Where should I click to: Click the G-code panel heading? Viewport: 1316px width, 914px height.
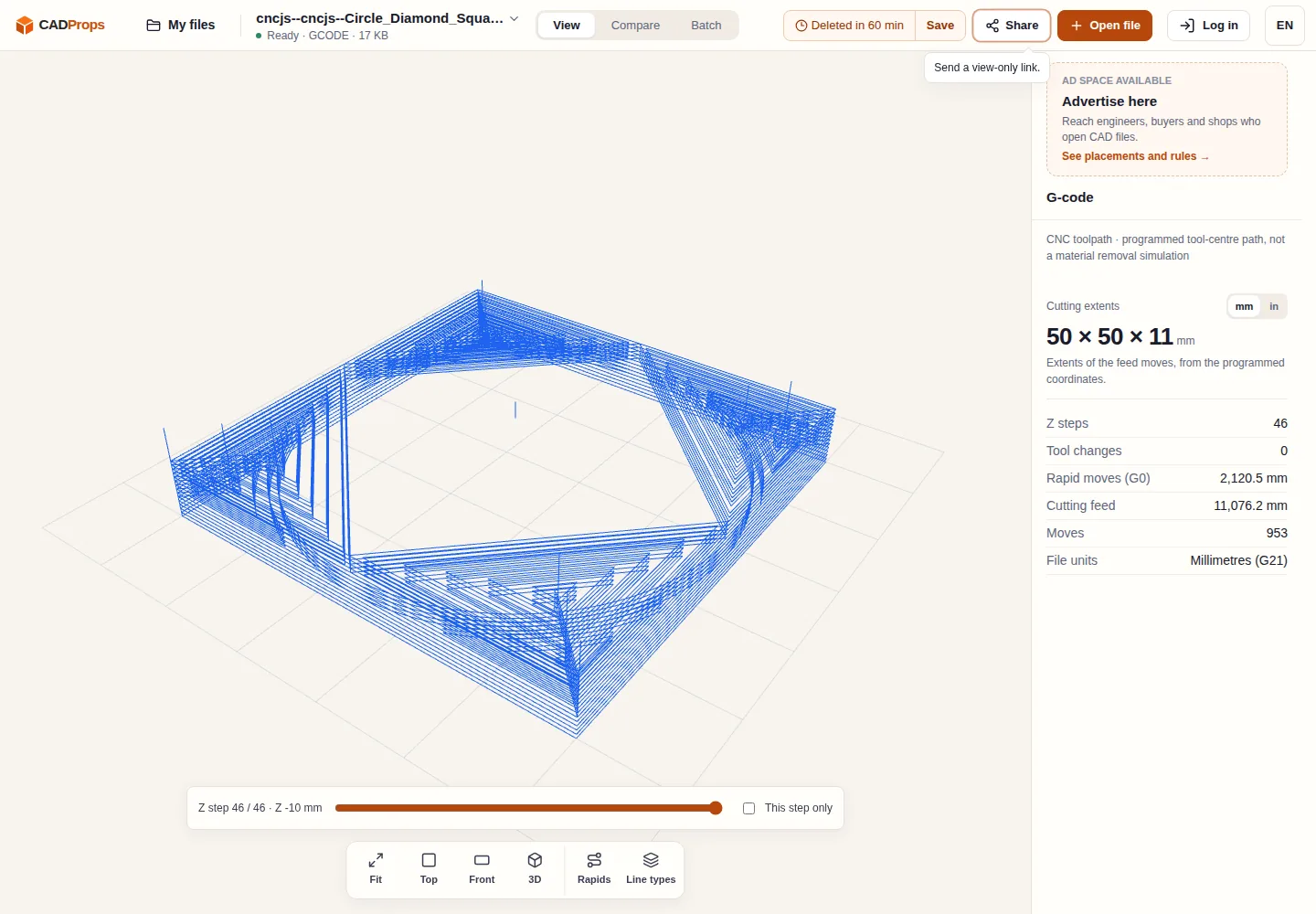pos(1069,197)
